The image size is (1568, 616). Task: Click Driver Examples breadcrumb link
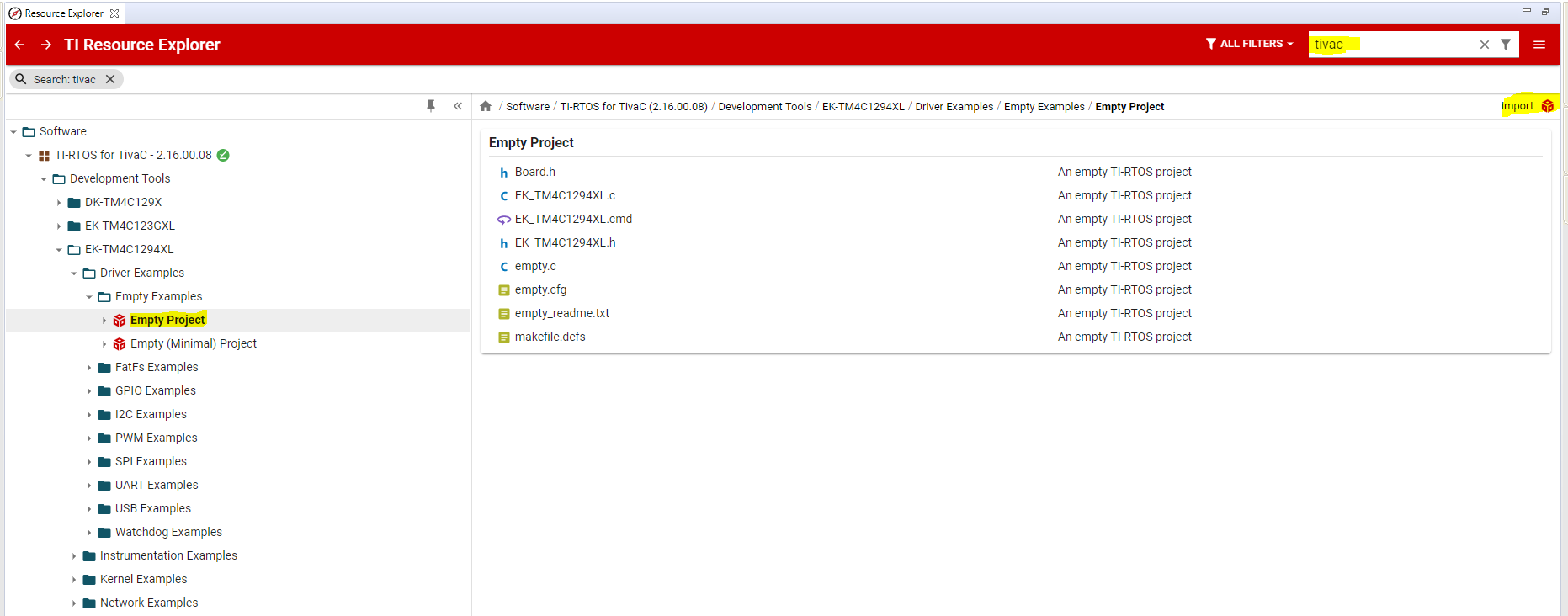click(954, 106)
